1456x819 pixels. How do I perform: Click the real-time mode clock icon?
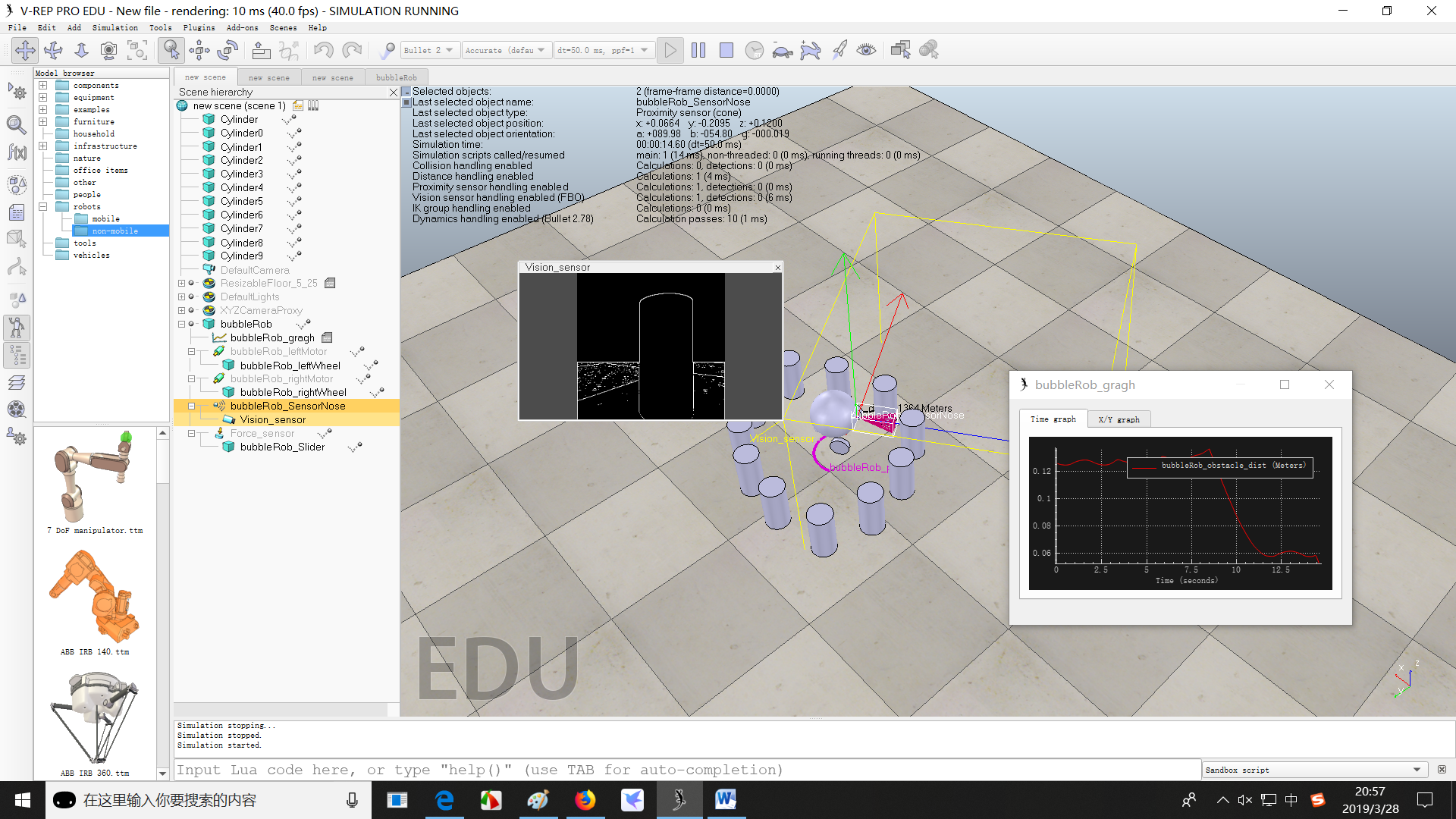click(754, 50)
